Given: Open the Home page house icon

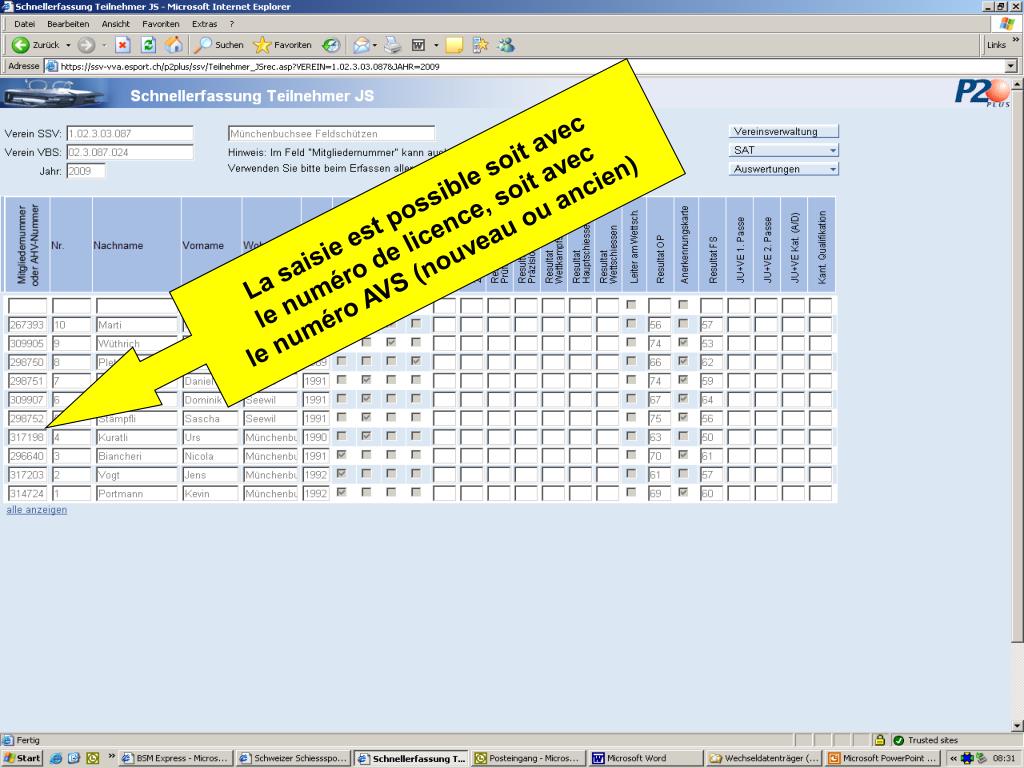Looking at the screenshot, I should click(x=174, y=45).
